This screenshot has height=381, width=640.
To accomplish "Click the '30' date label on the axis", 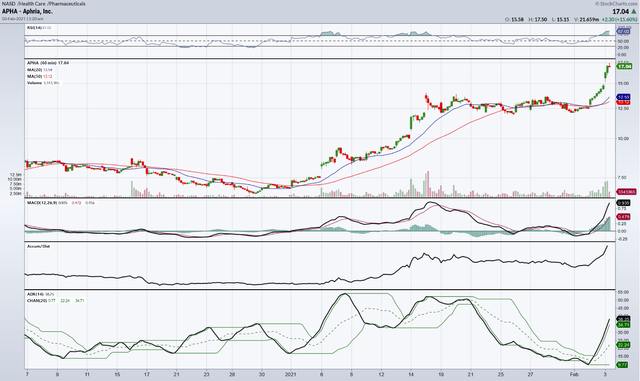I will (x=262, y=374).
